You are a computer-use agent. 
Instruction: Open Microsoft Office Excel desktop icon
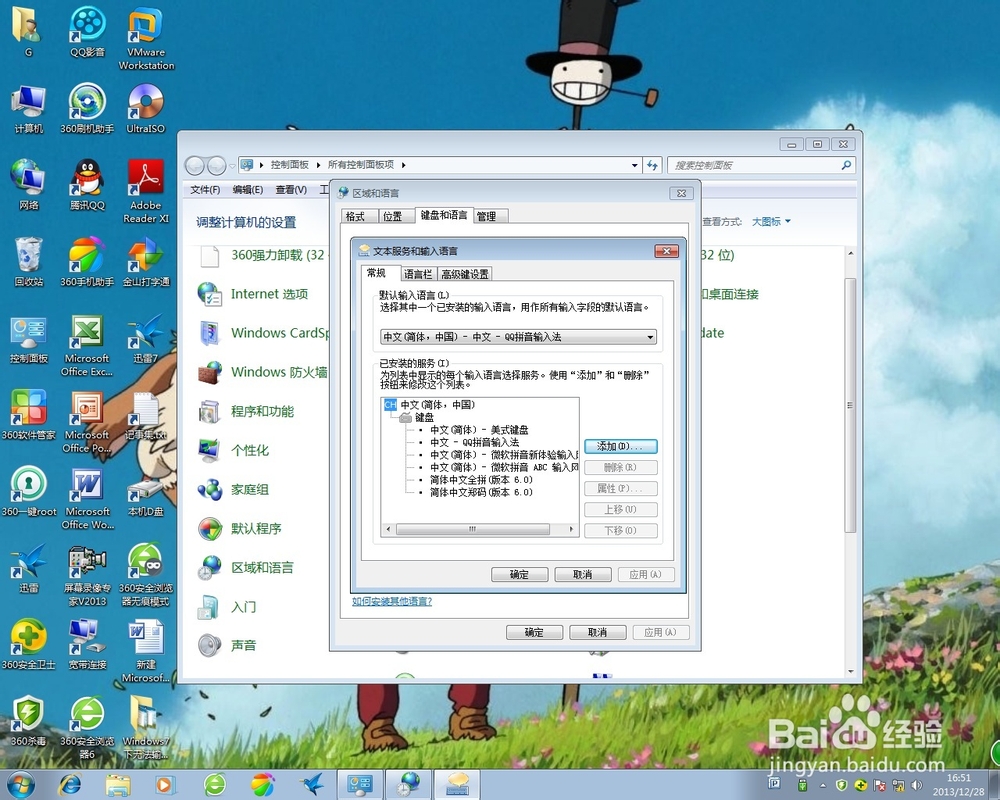coord(87,344)
